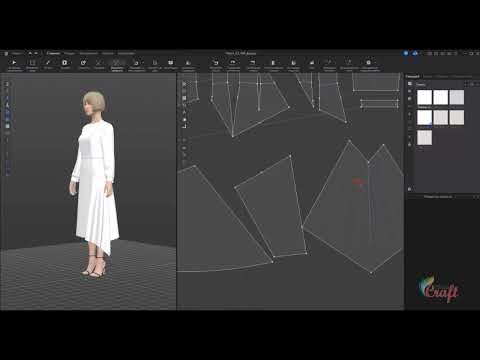Open the list-view icon atop fabric panel sidebar
The width and height of the screenshot is (480, 360).
[410, 84]
